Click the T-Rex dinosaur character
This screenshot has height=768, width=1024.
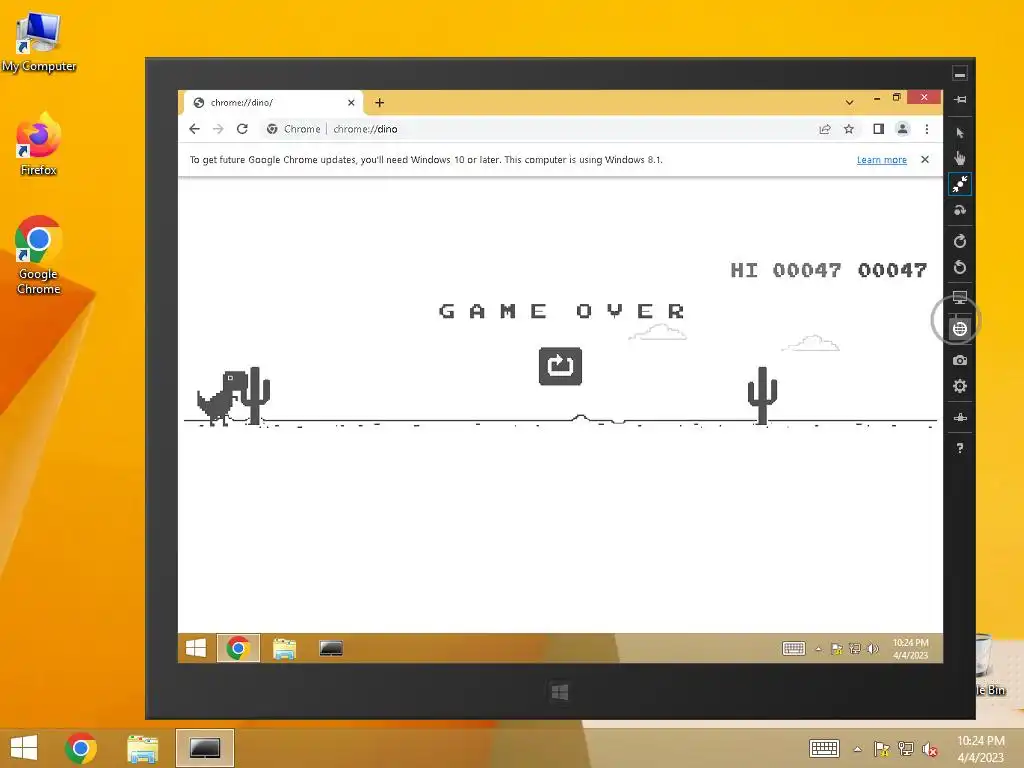point(222,398)
